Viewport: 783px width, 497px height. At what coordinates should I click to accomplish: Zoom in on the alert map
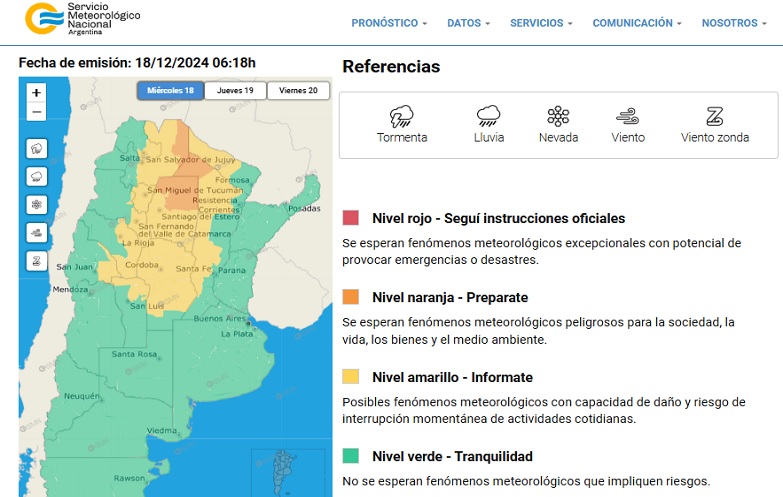[x=37, y=92]
